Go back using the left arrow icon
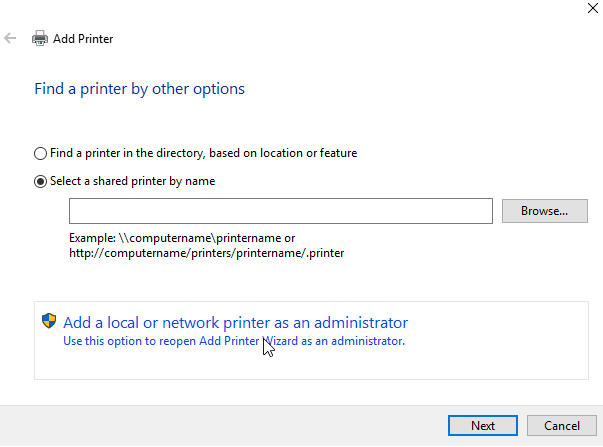Screen dimensions: 603x447 coord(10,38)
